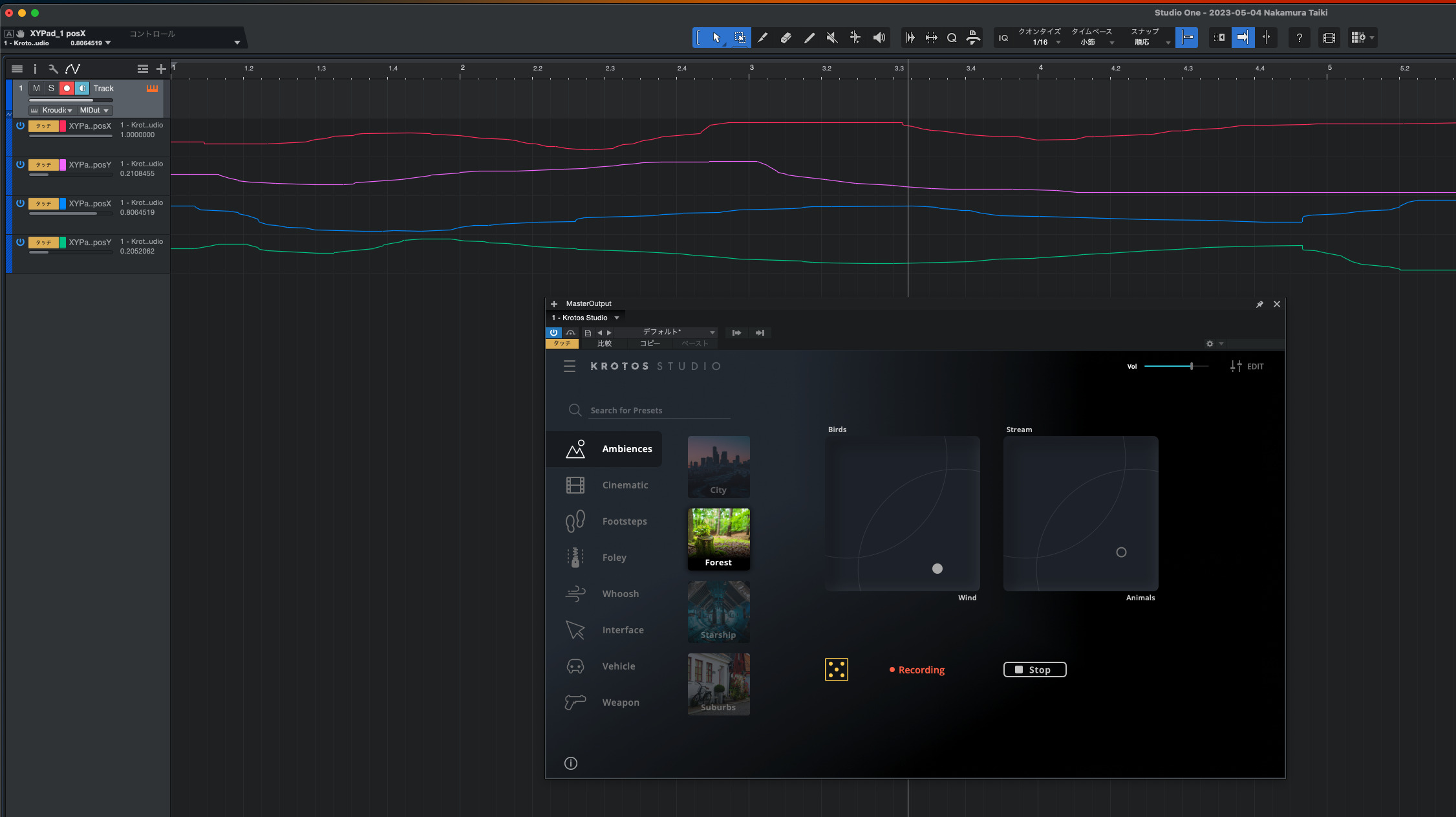Select the Paint (pencil) tool

pos(809,38)
